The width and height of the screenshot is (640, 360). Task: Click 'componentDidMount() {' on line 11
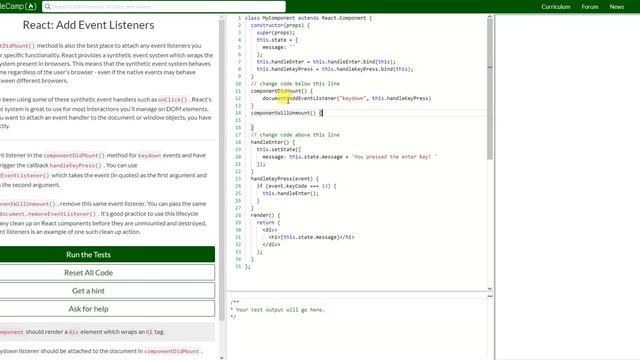[x=282, y=91]
